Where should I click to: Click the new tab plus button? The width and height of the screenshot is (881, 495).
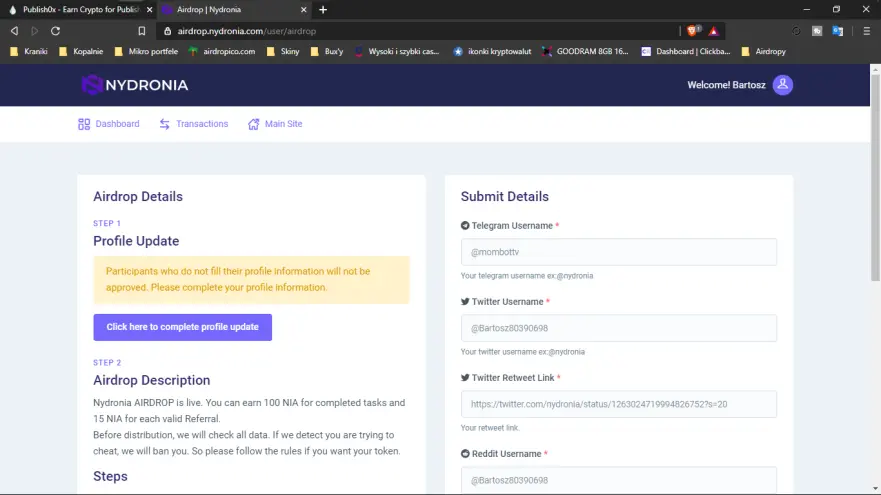click(323, 10)
